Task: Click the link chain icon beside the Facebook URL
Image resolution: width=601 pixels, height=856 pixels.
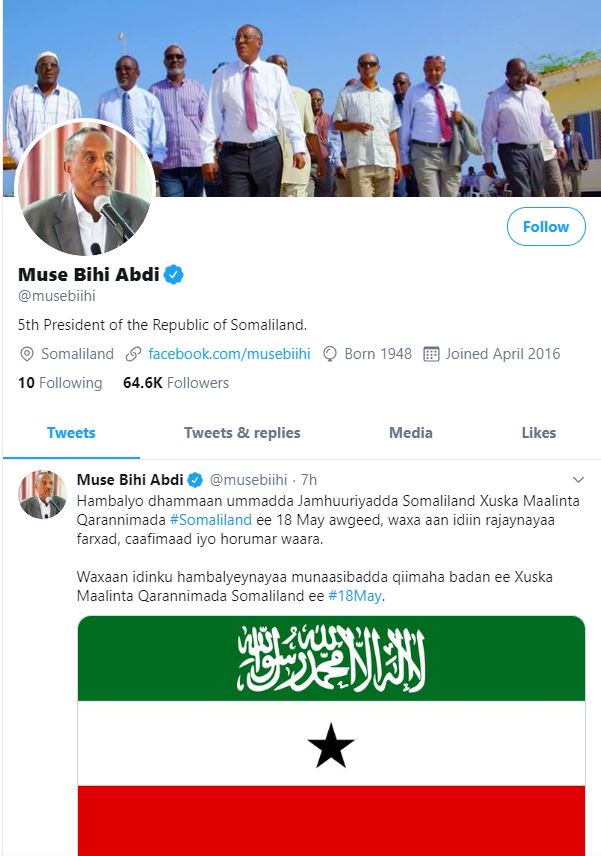Action: coord(134,354)
